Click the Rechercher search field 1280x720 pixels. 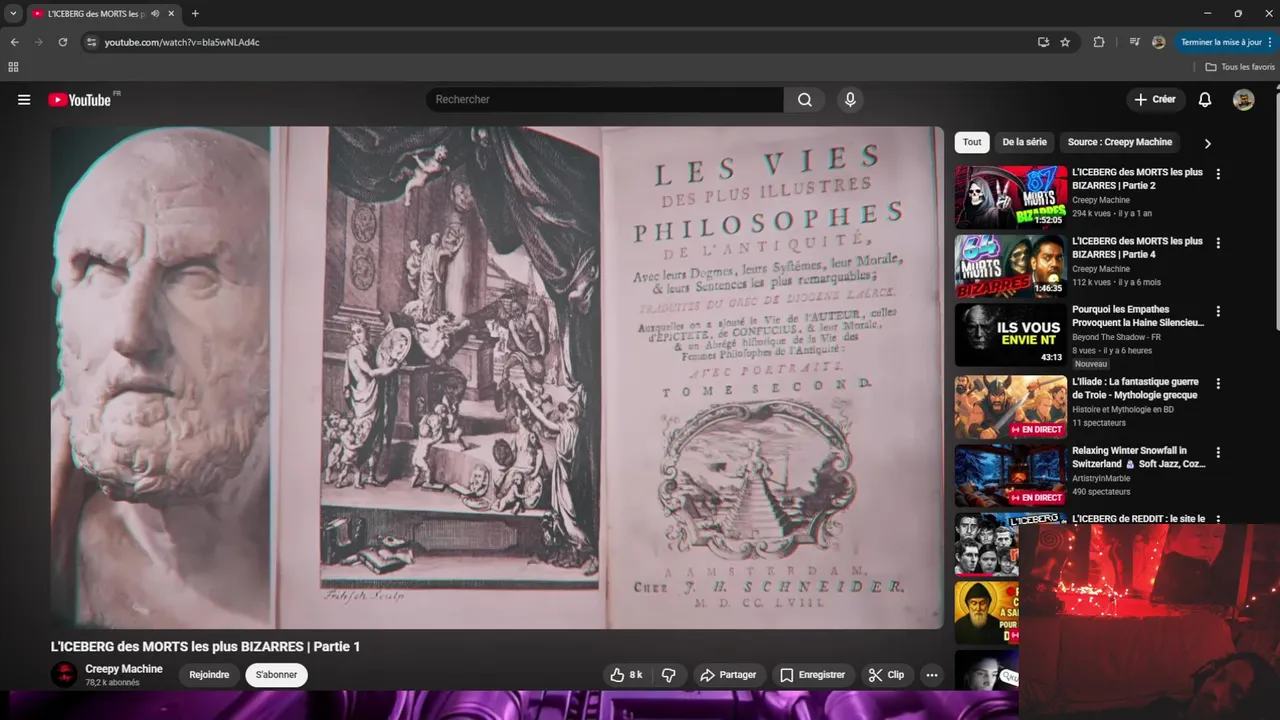tap(605, 100)
